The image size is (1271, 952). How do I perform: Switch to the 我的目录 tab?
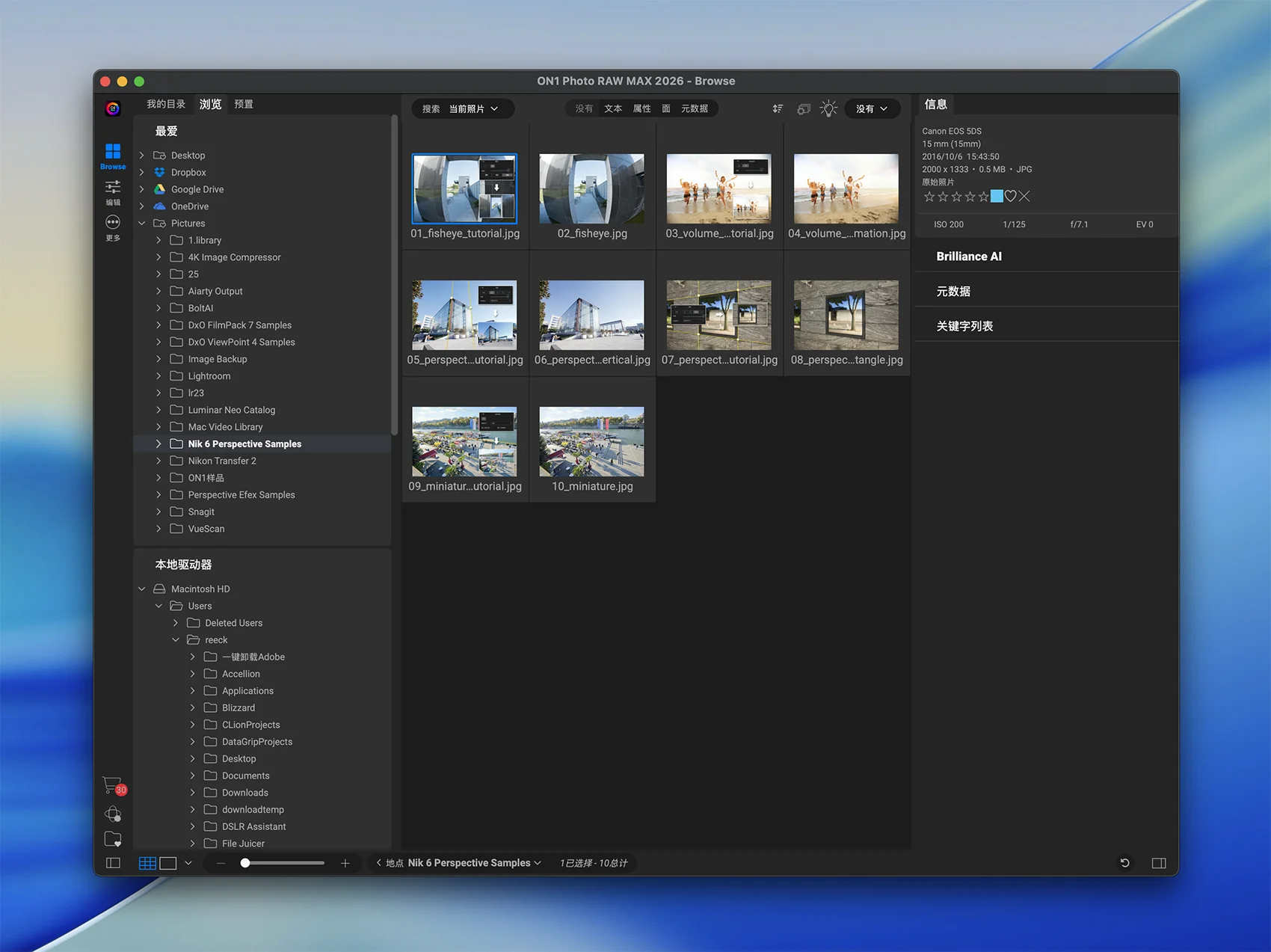tap(166, 104)
